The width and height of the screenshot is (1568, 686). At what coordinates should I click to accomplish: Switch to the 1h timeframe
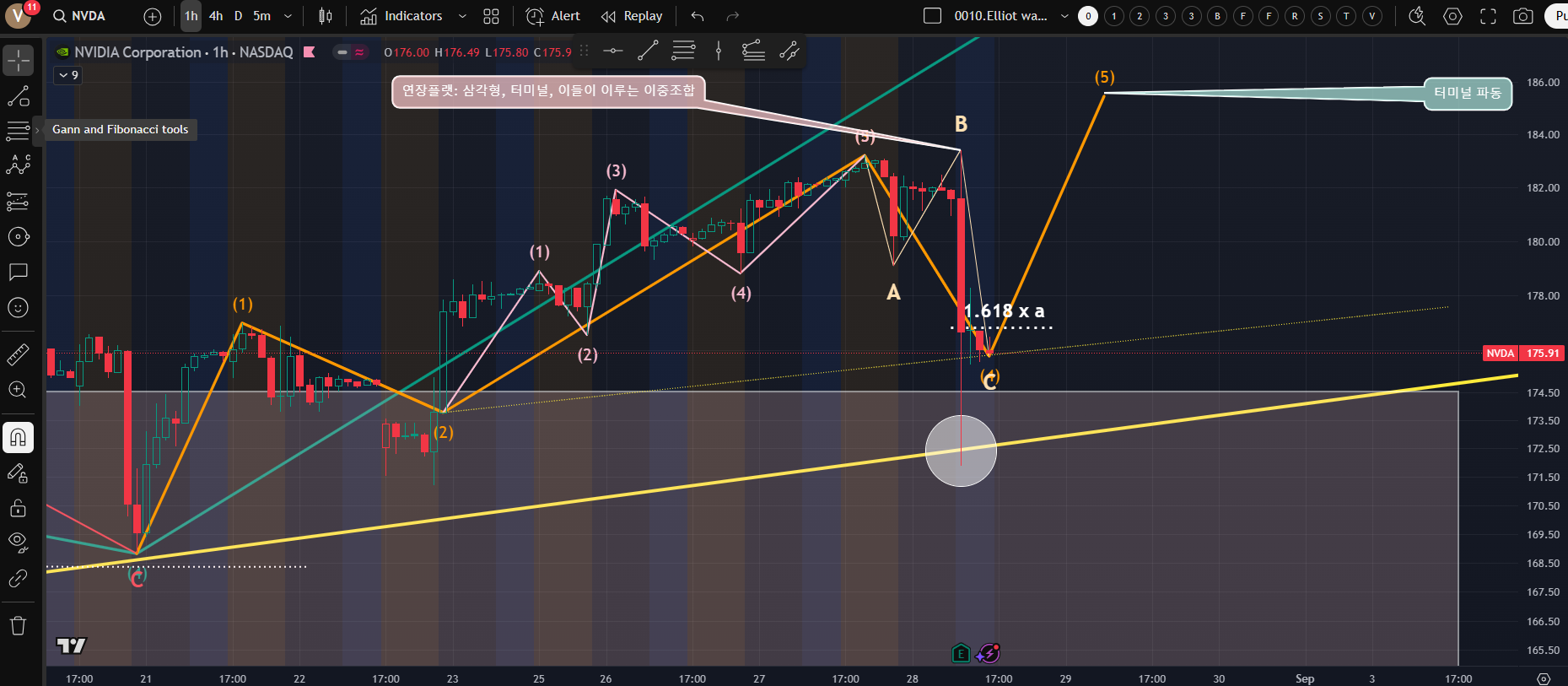[191, 16]
